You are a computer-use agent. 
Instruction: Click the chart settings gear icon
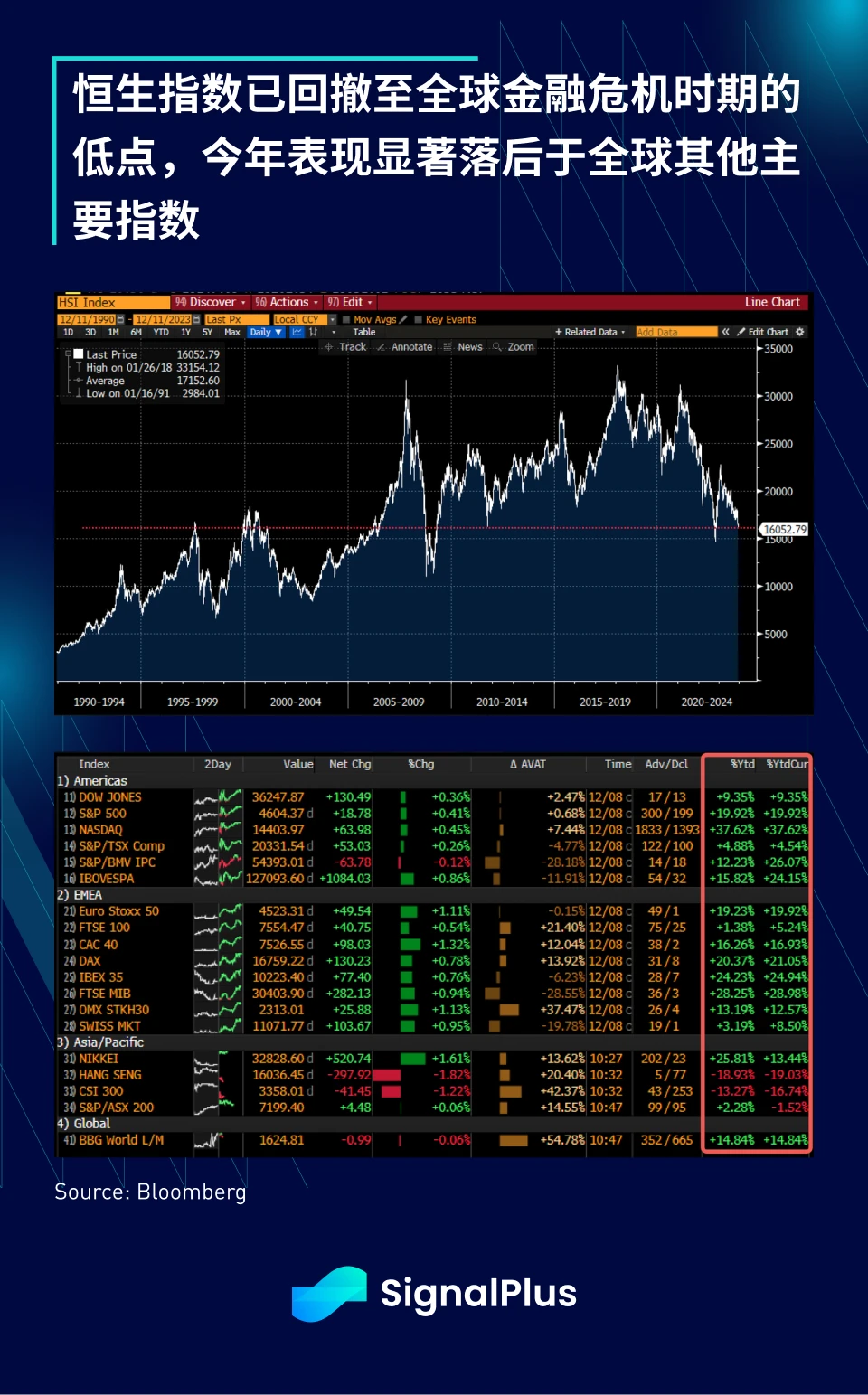pos(799,332)
